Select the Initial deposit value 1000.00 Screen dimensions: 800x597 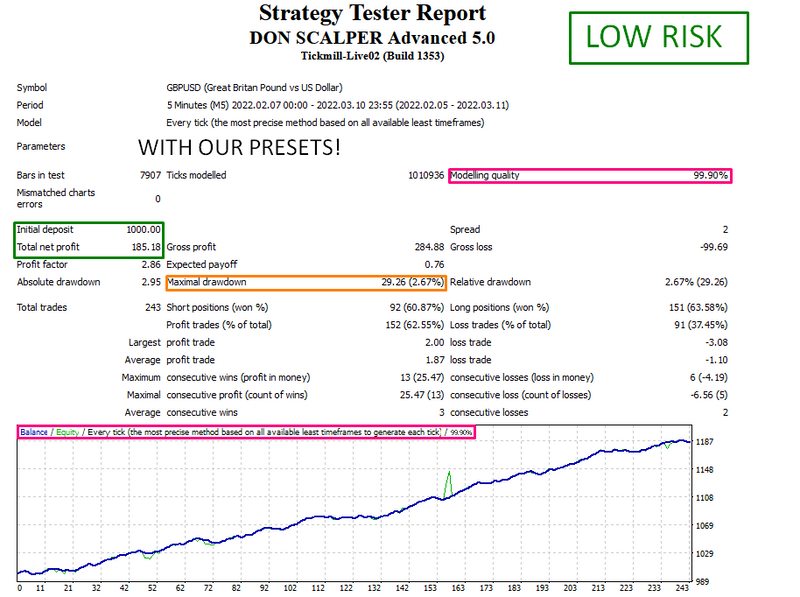point(143,230)
